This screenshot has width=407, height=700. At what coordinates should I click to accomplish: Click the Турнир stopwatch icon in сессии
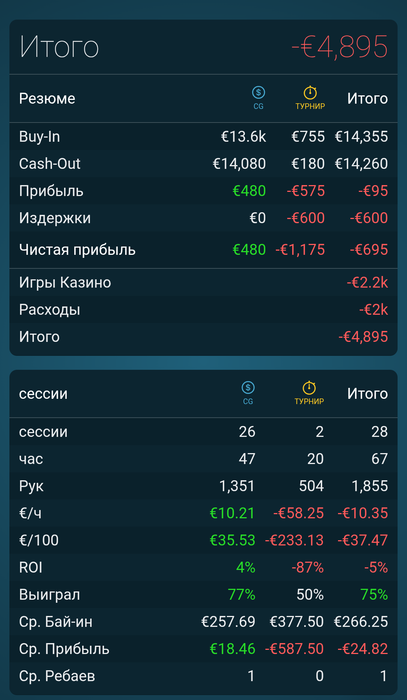click(x=309, y=387)
